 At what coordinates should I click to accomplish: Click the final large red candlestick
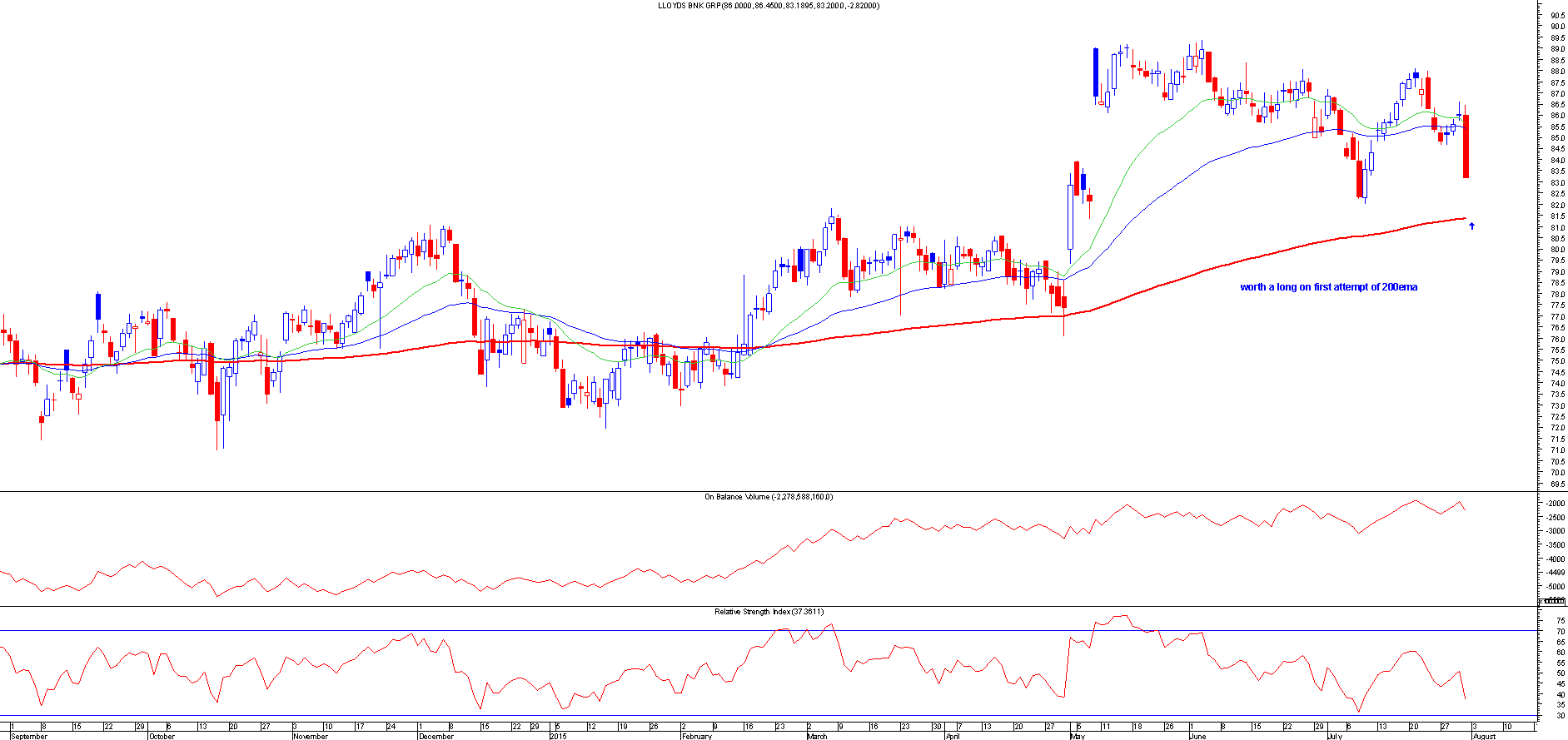1466,147
